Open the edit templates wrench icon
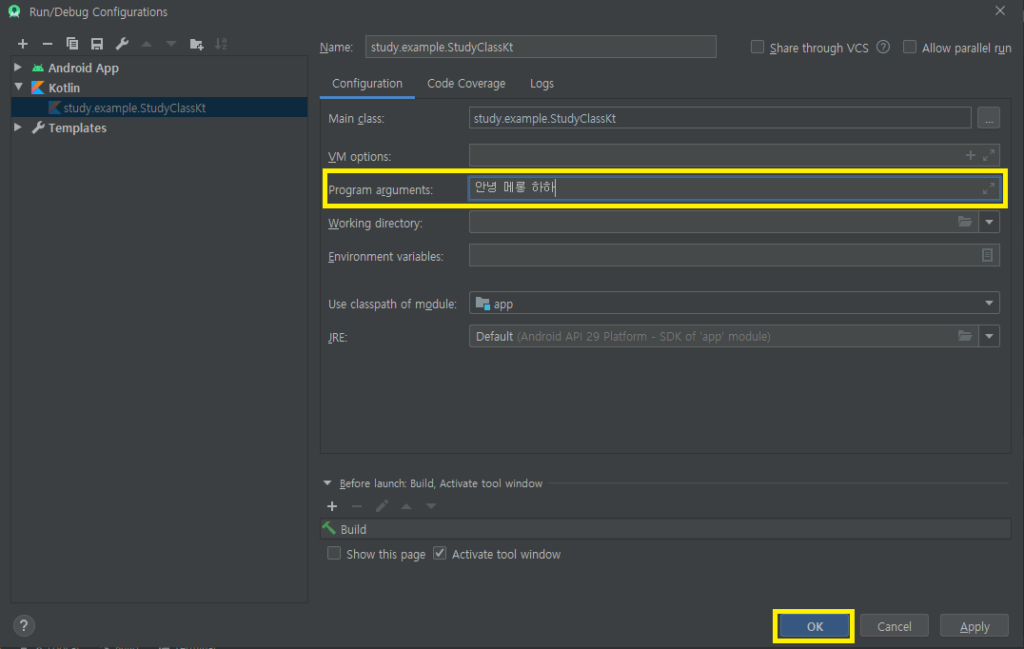The image size is (1024, 649). pos(122,44)
